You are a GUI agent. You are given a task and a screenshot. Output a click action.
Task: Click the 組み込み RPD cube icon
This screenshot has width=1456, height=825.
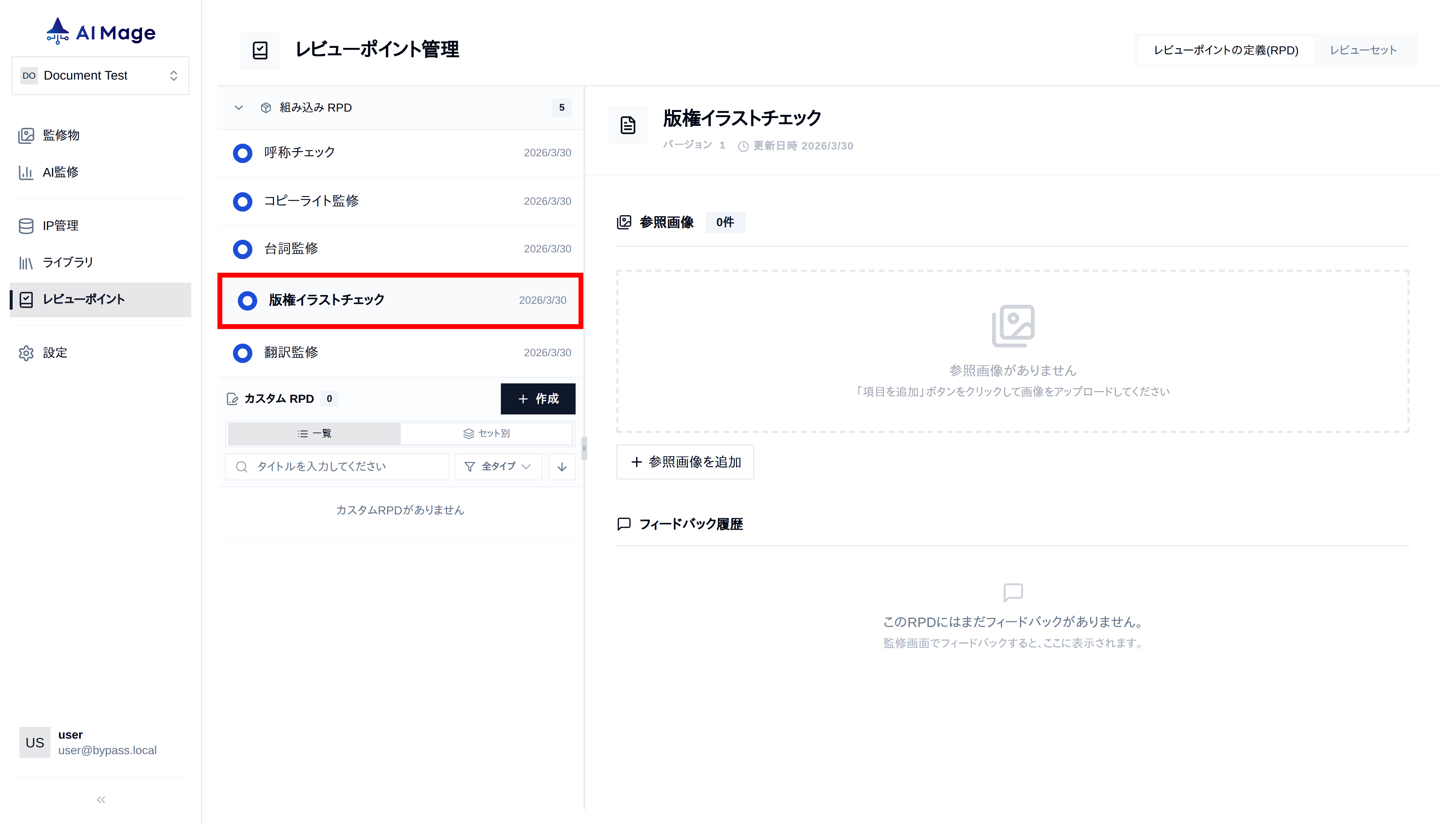(x=266, y=108)
